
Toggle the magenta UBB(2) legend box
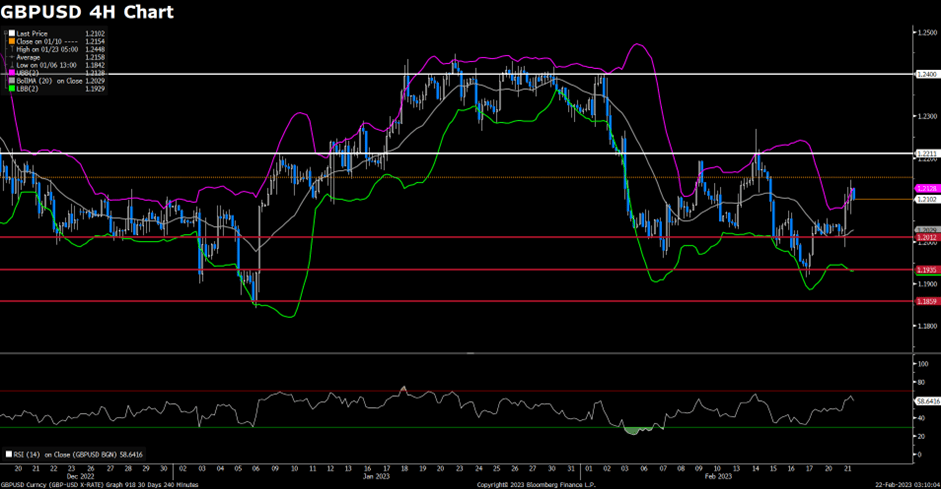point(10,73)
